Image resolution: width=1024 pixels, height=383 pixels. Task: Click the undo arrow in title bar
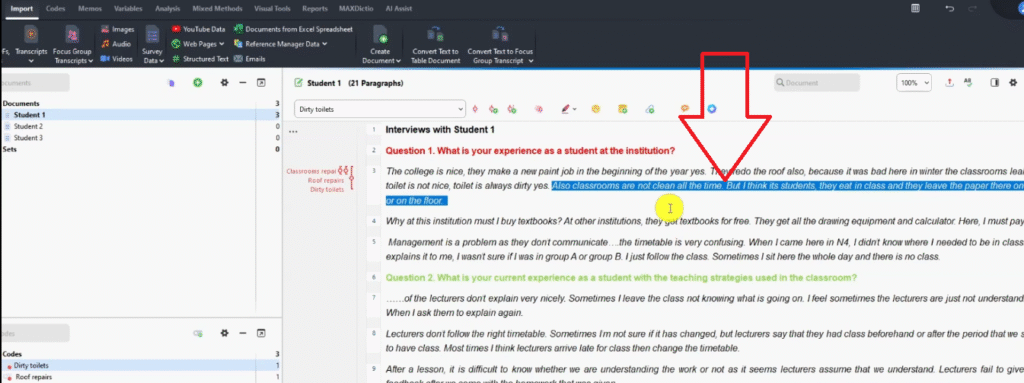click(950, 8)
